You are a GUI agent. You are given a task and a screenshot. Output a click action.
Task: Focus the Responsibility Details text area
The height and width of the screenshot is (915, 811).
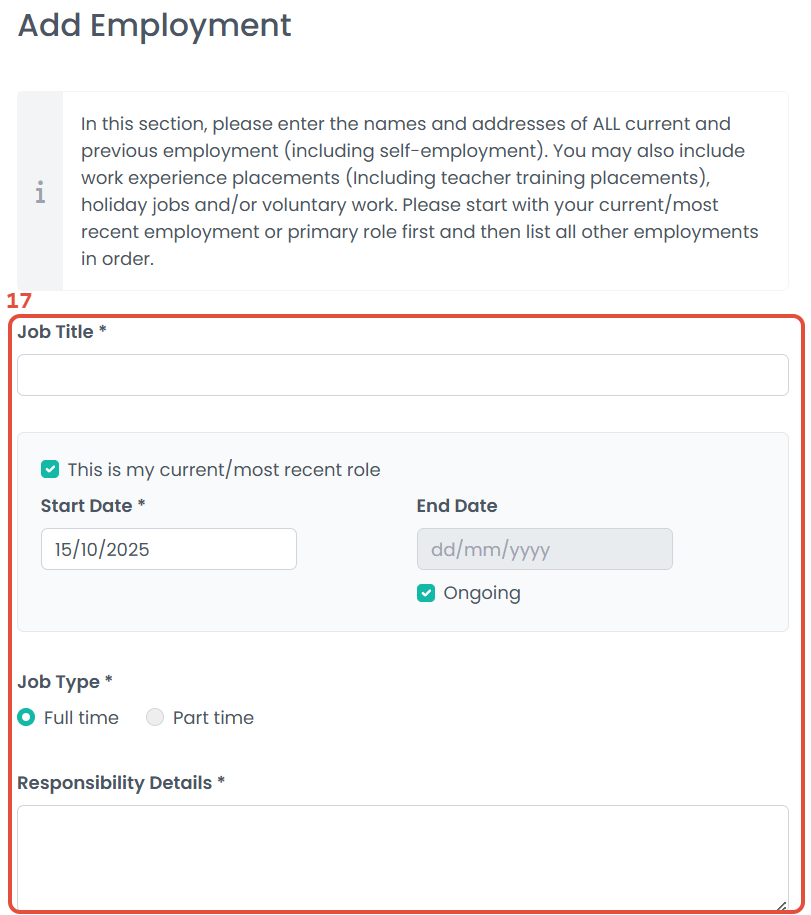pyautogui.click(x=402, y=855)
